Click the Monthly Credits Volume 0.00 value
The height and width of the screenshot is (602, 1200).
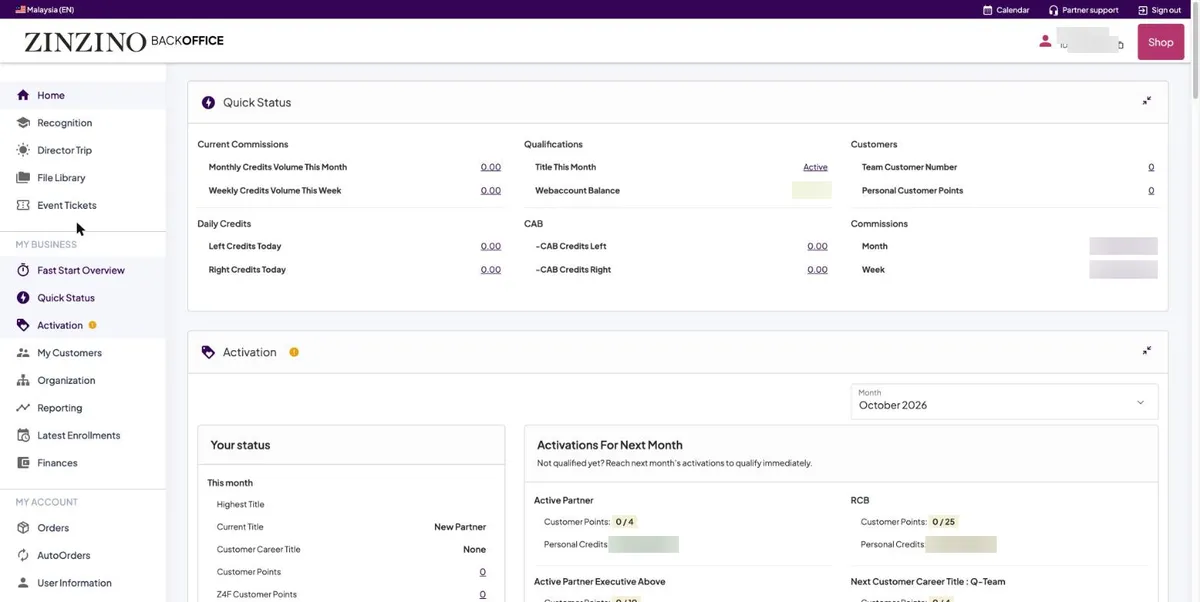click(491, 167)
